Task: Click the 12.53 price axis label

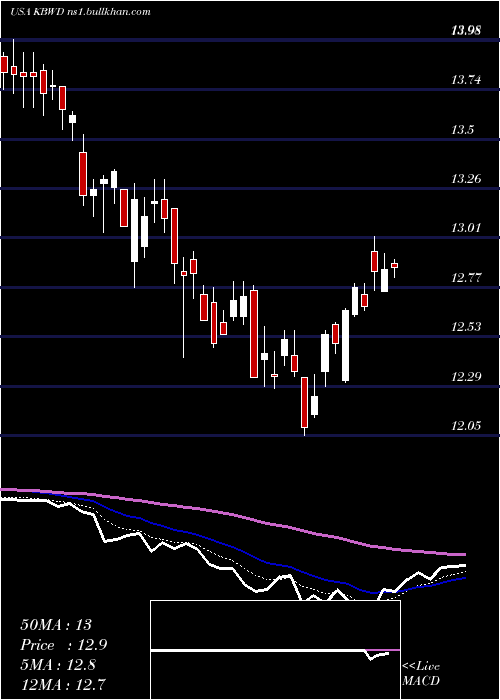Action: (466, 327)
